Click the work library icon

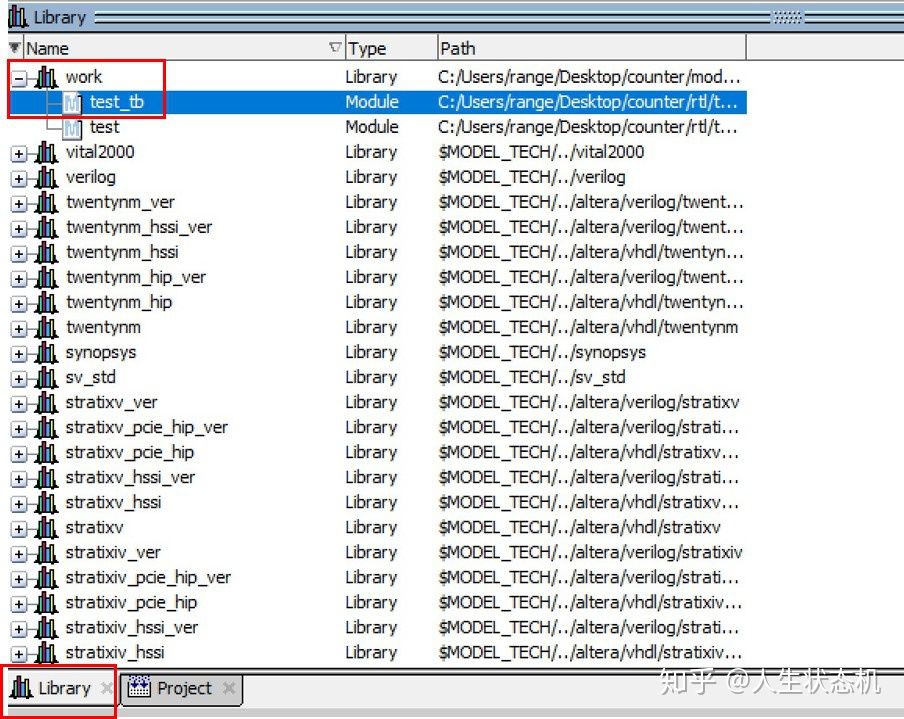tap(46, 77)
